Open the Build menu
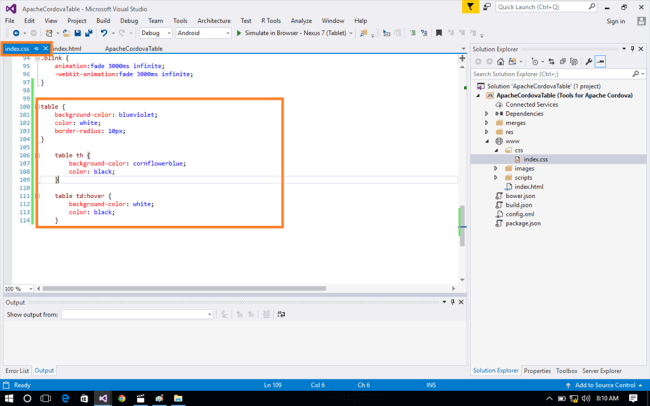This screenshot has width=650, height=406. click(x=103, y=20)
